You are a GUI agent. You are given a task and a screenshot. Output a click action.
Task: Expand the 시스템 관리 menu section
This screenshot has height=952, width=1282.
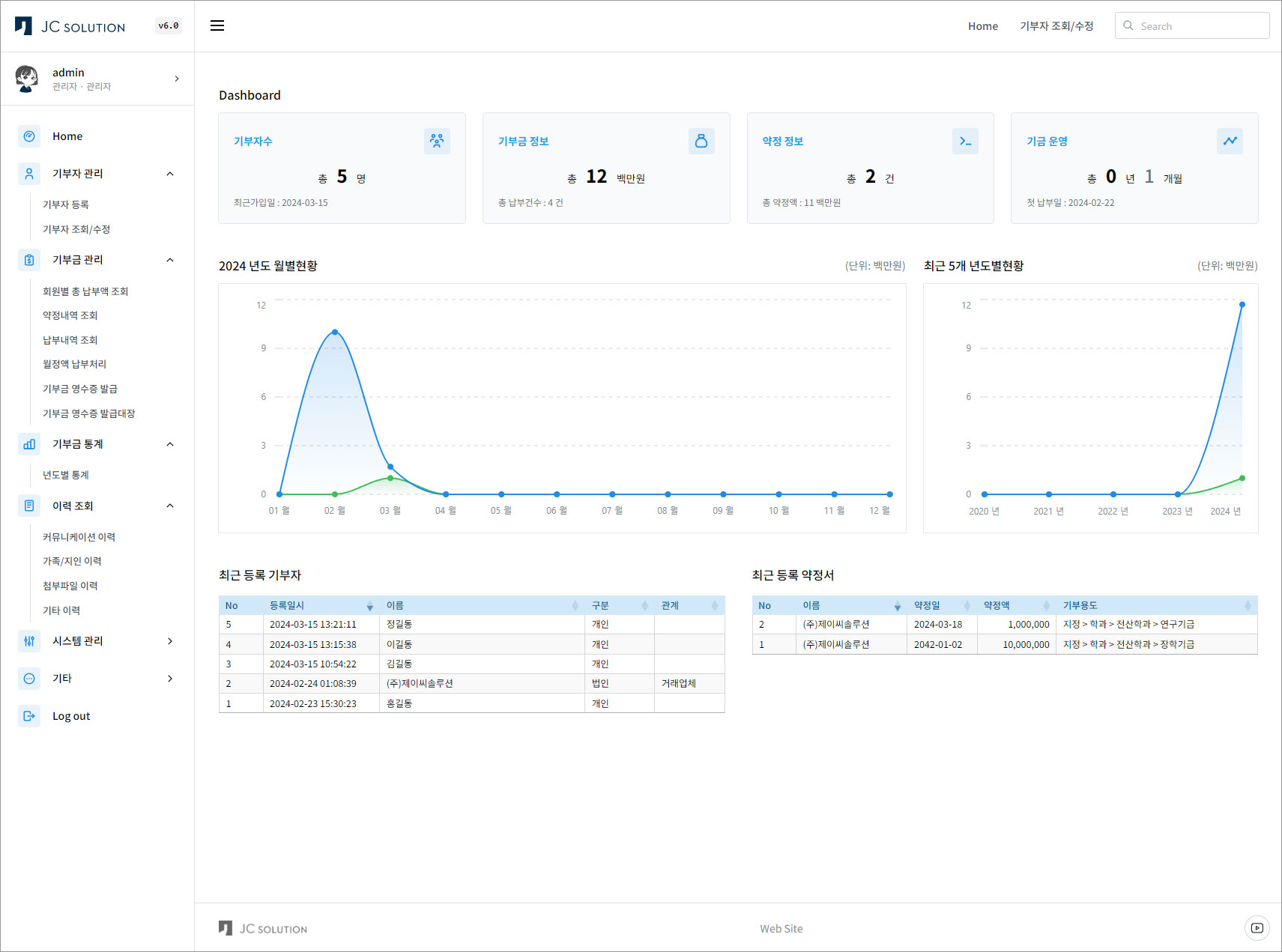170,641
